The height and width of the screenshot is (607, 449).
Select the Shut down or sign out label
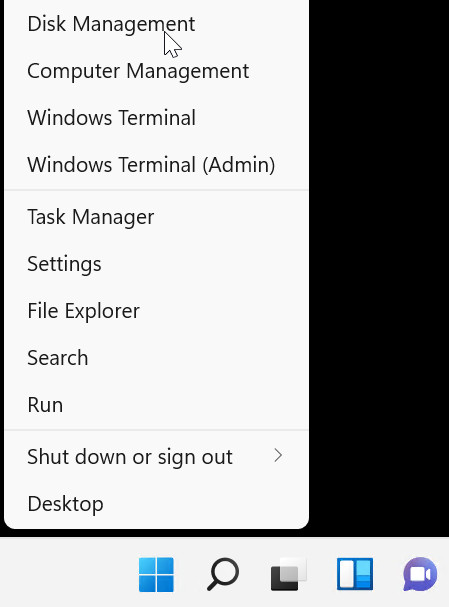(130, 457)
